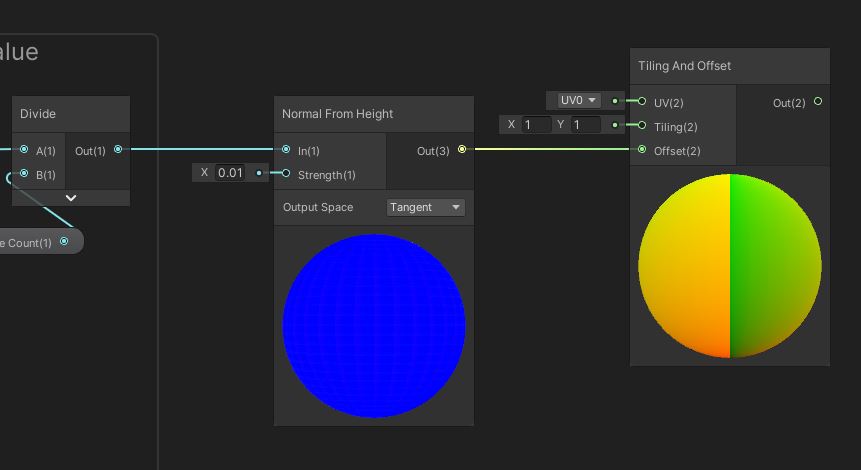Expand the Divide node preview chevron

pyautogui.click(x=71, y=198)
